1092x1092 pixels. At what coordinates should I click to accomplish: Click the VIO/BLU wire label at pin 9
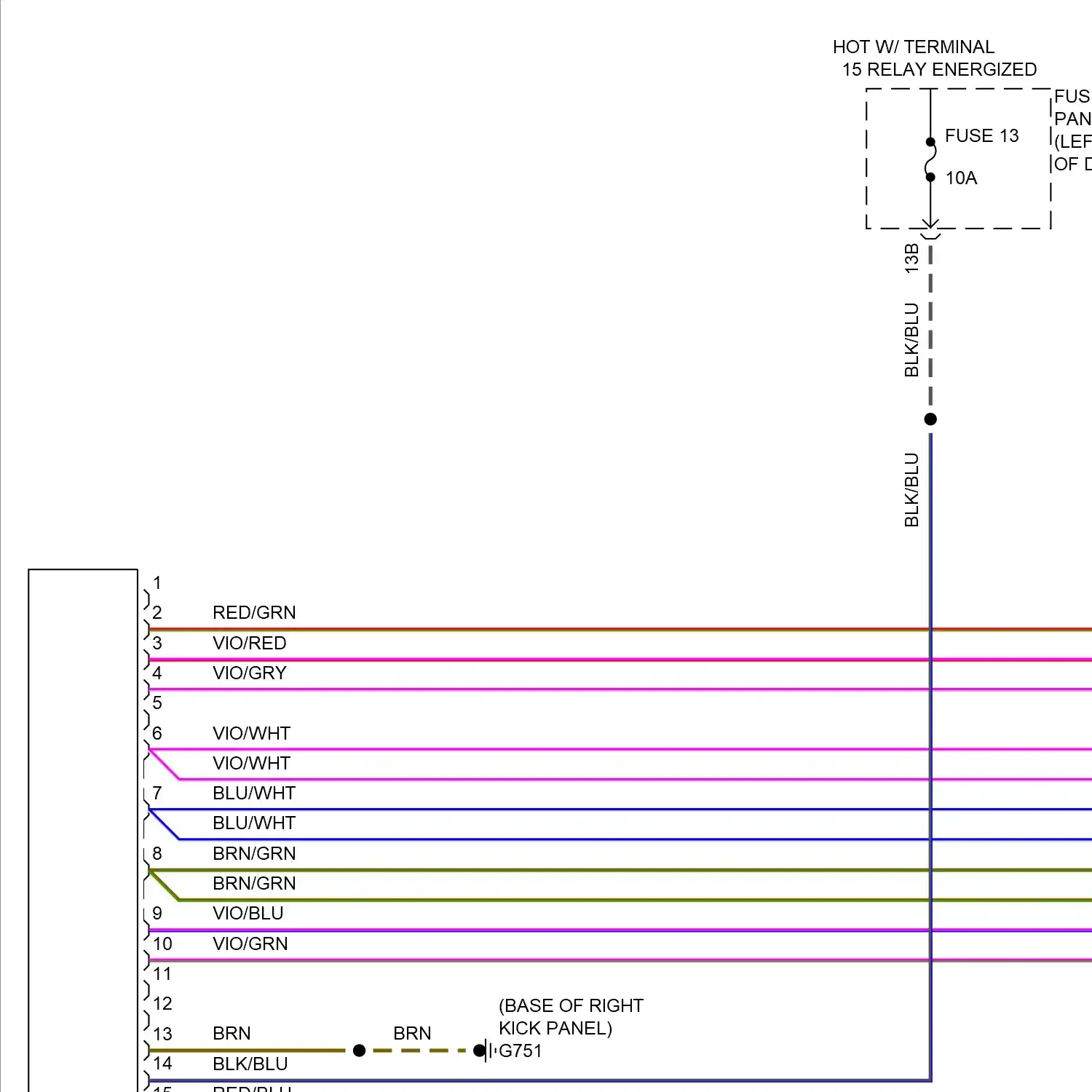pyautogui.click(x=248, y=914)
